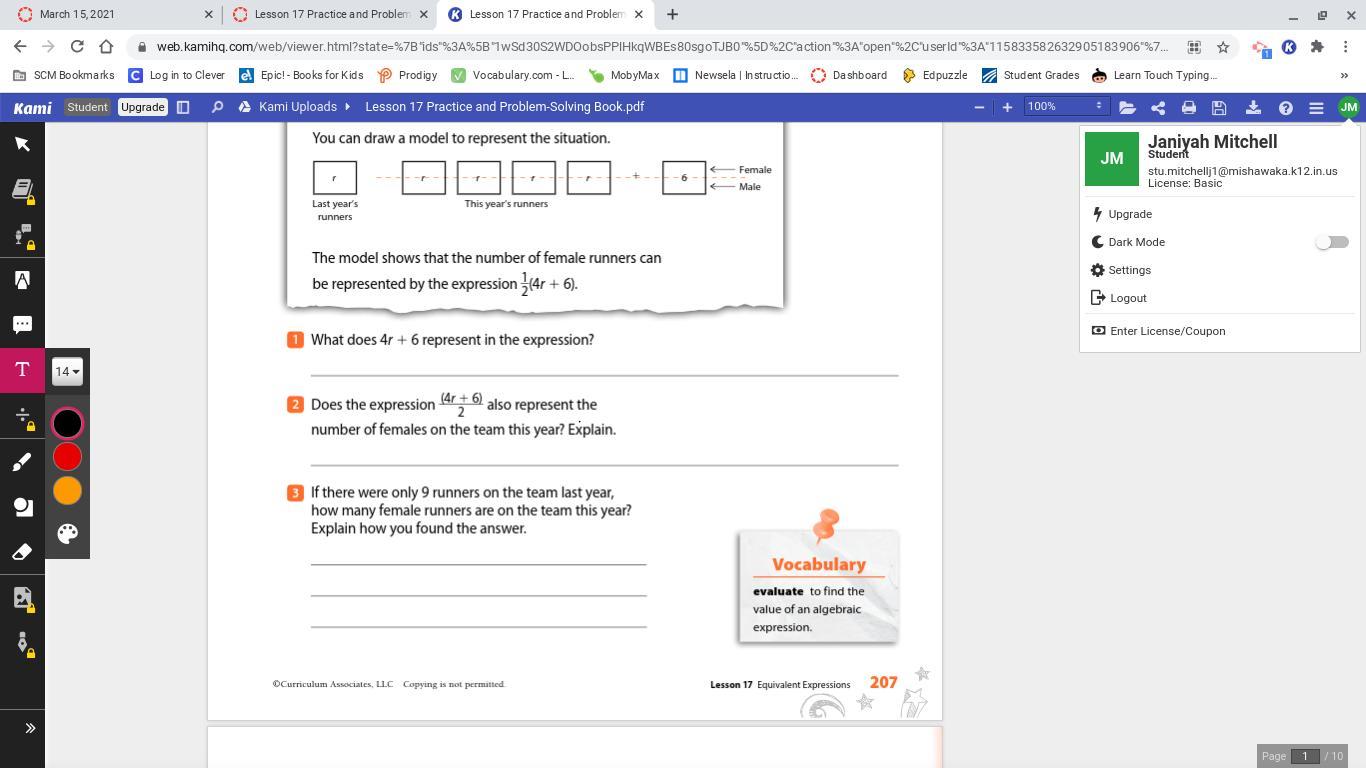This screenshot has width=1366, height=768.
Task: Open document search magnifier
Action: click(x=217, y=107)
